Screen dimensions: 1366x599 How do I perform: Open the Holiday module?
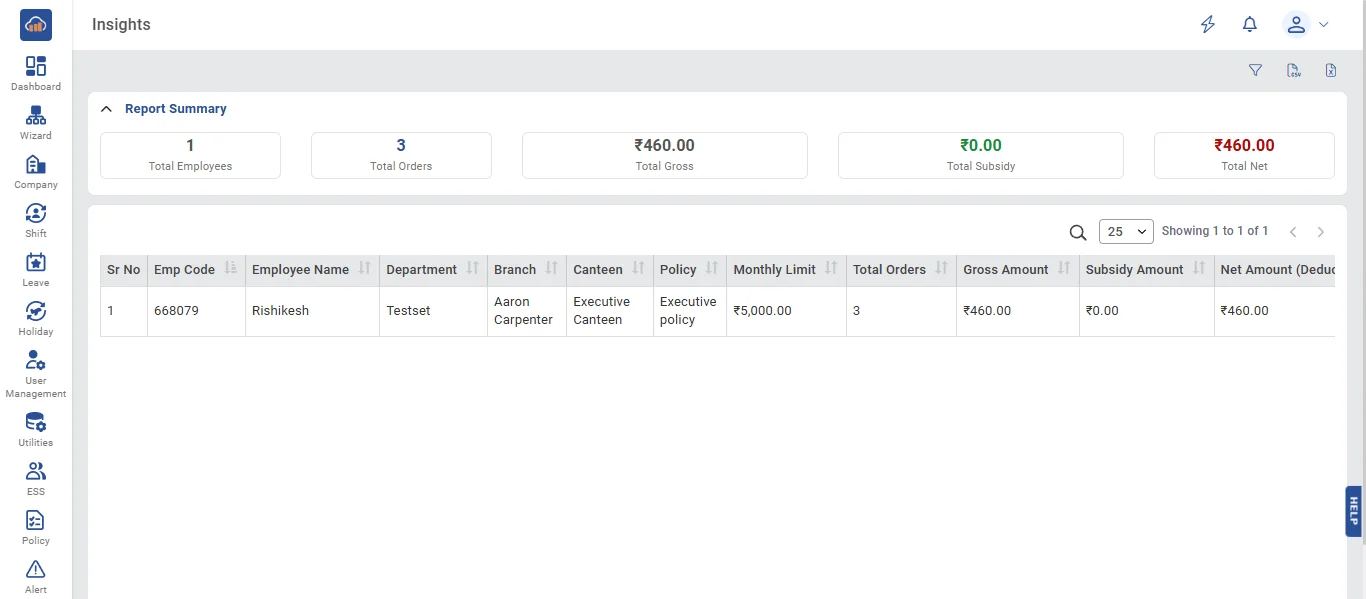click(x=36, y=319)
